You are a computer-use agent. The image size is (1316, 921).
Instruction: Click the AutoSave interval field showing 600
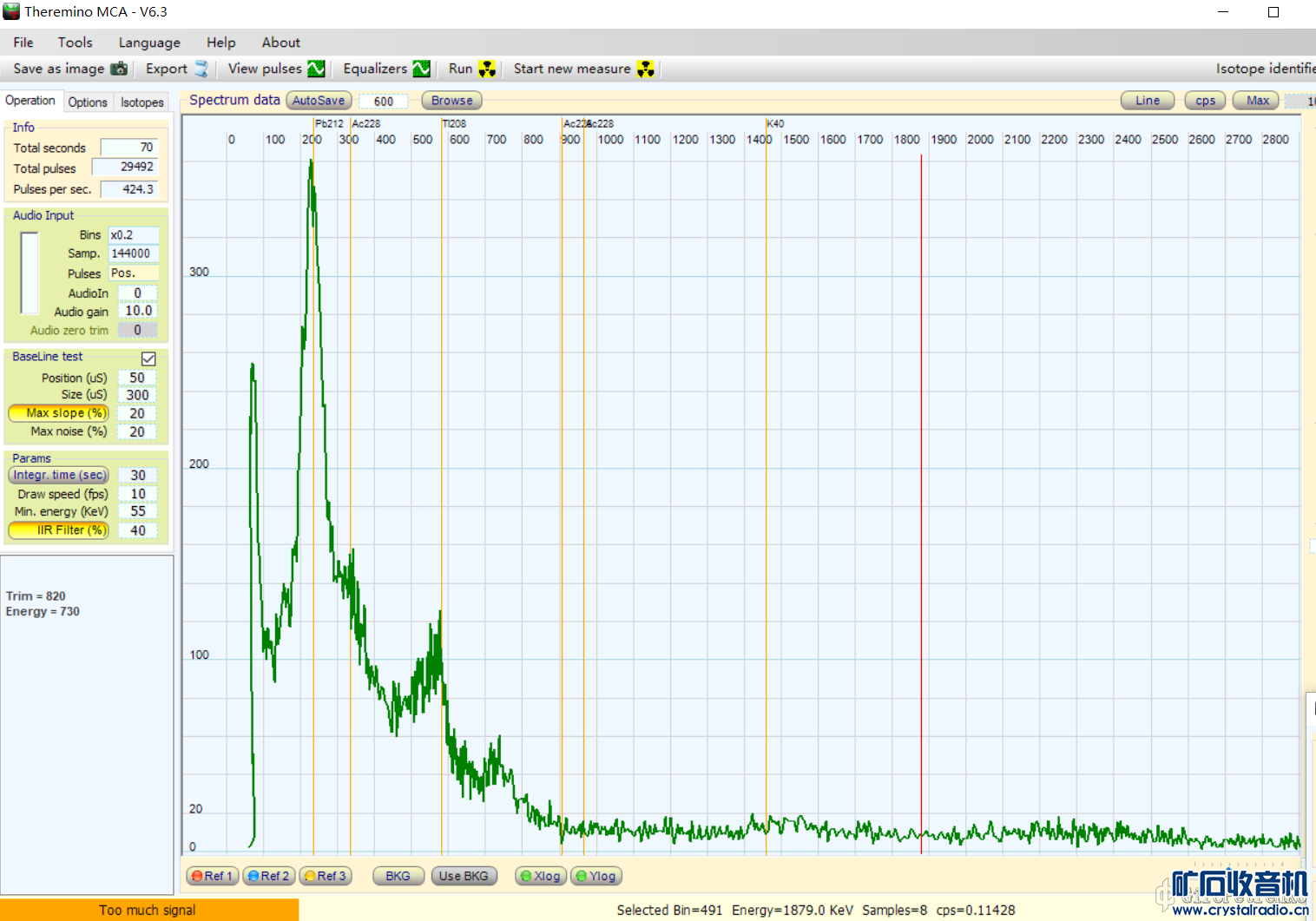383,102
